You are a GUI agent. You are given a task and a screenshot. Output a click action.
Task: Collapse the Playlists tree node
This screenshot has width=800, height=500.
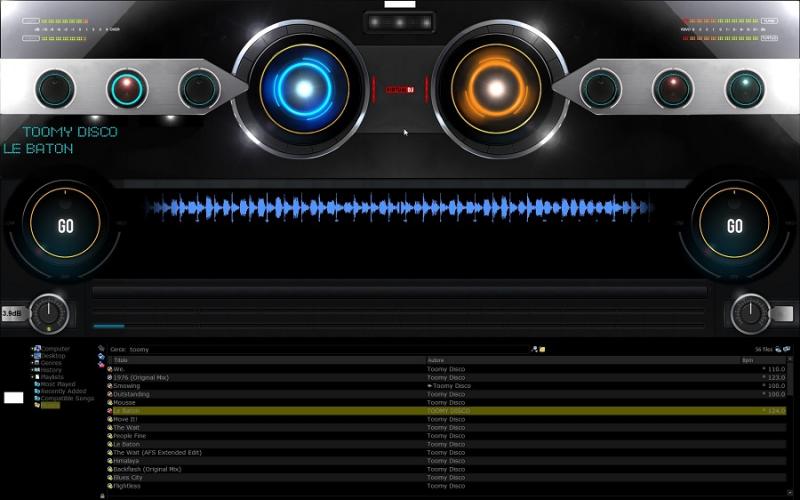pos(32,377)
